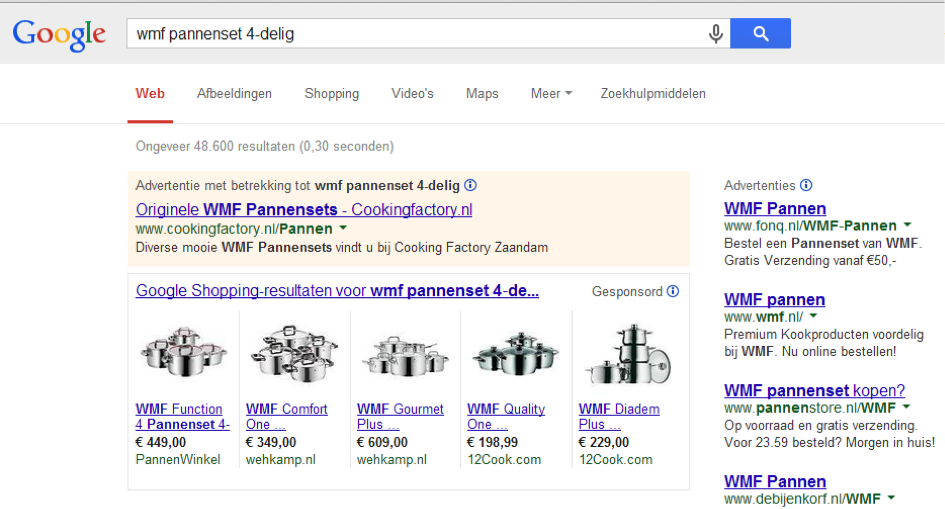Switch to the Shopping tab
The width and height of the screenshot is (945, 509).
pos(331,93)
